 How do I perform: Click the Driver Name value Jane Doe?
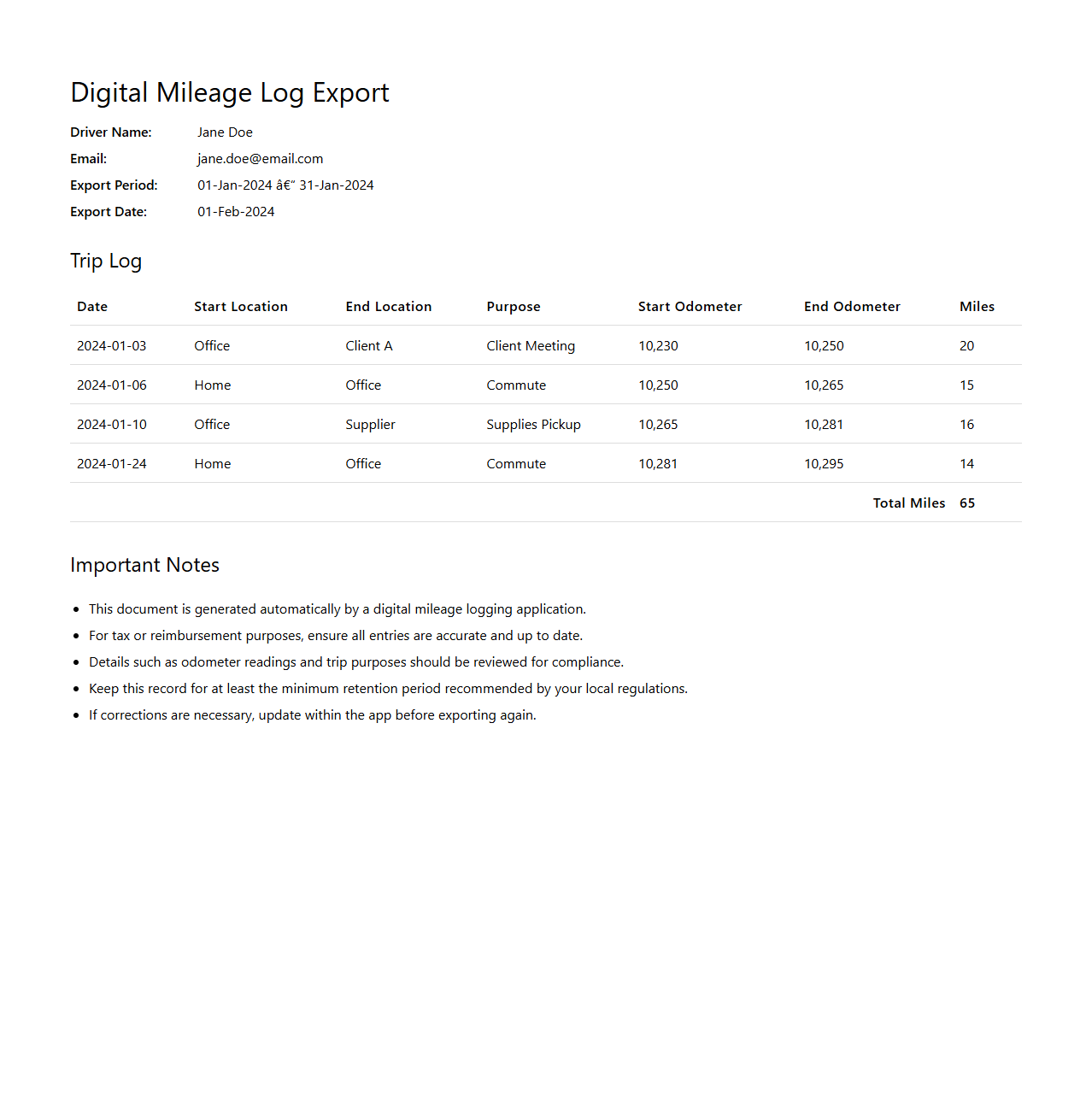pos(225,132)
